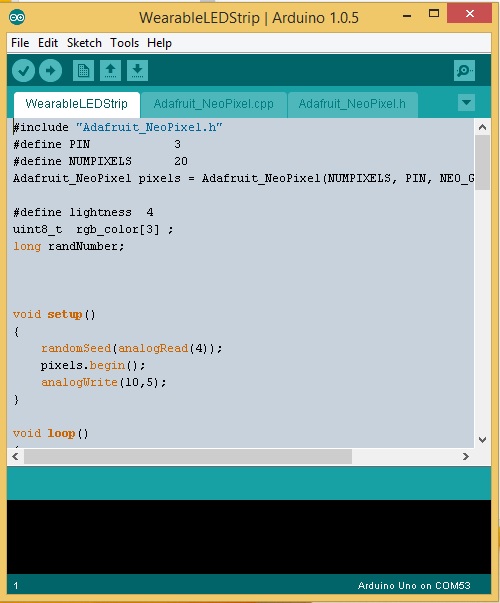Viewport: 500px width, 603px height.
Task: Click the '#define lightness 4' line
Action: point(83,212)
